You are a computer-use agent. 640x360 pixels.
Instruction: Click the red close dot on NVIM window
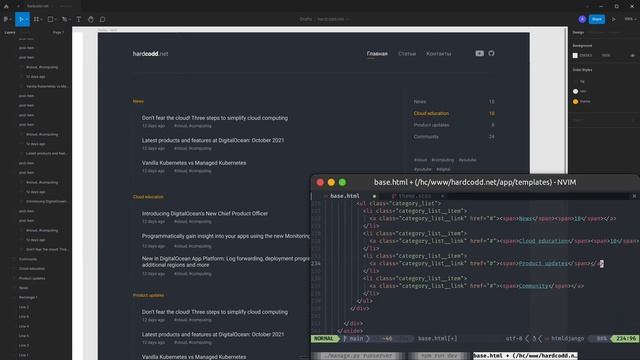tap(320, 182)
